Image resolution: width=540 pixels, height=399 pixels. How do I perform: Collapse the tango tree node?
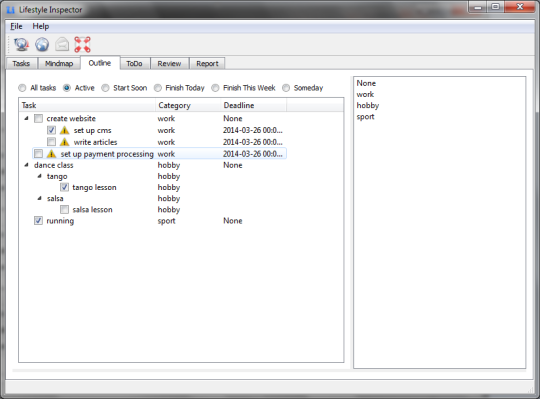point(39,176)
